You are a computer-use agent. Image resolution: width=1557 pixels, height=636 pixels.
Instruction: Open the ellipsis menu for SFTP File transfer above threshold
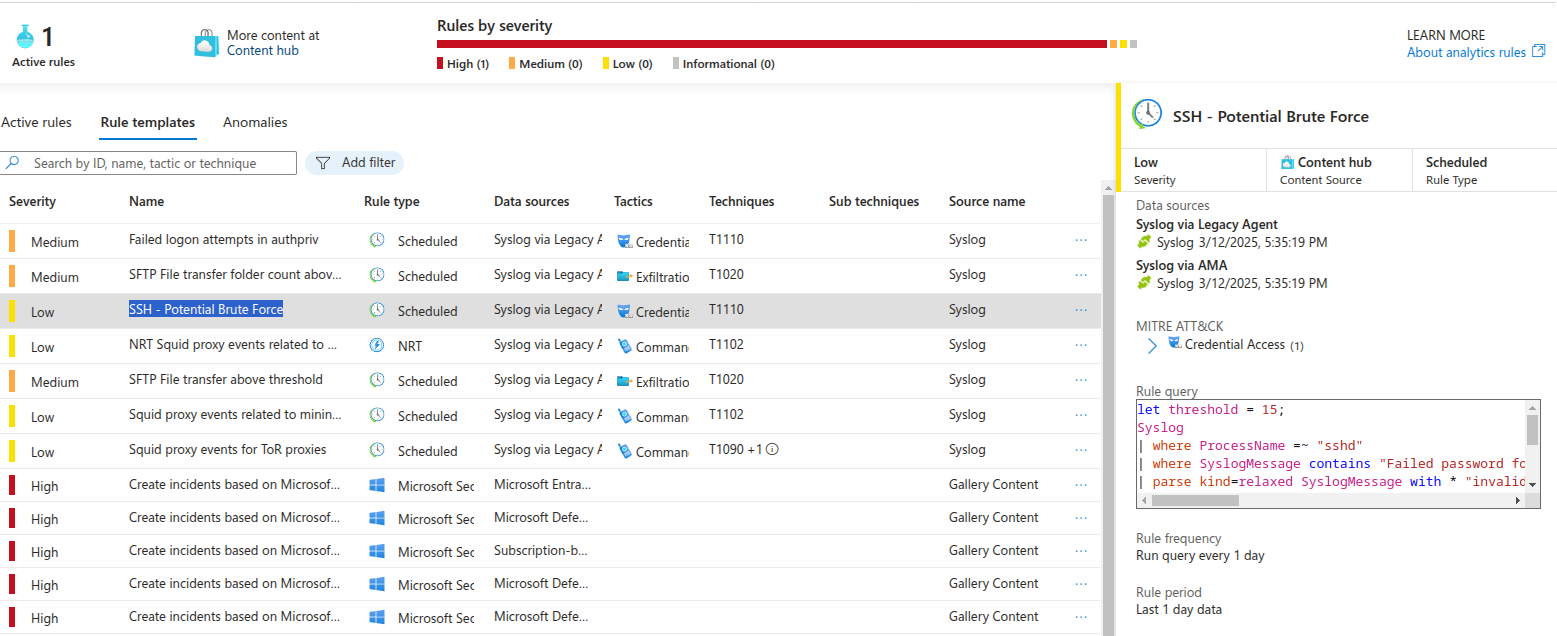[x=1081, y=380]
